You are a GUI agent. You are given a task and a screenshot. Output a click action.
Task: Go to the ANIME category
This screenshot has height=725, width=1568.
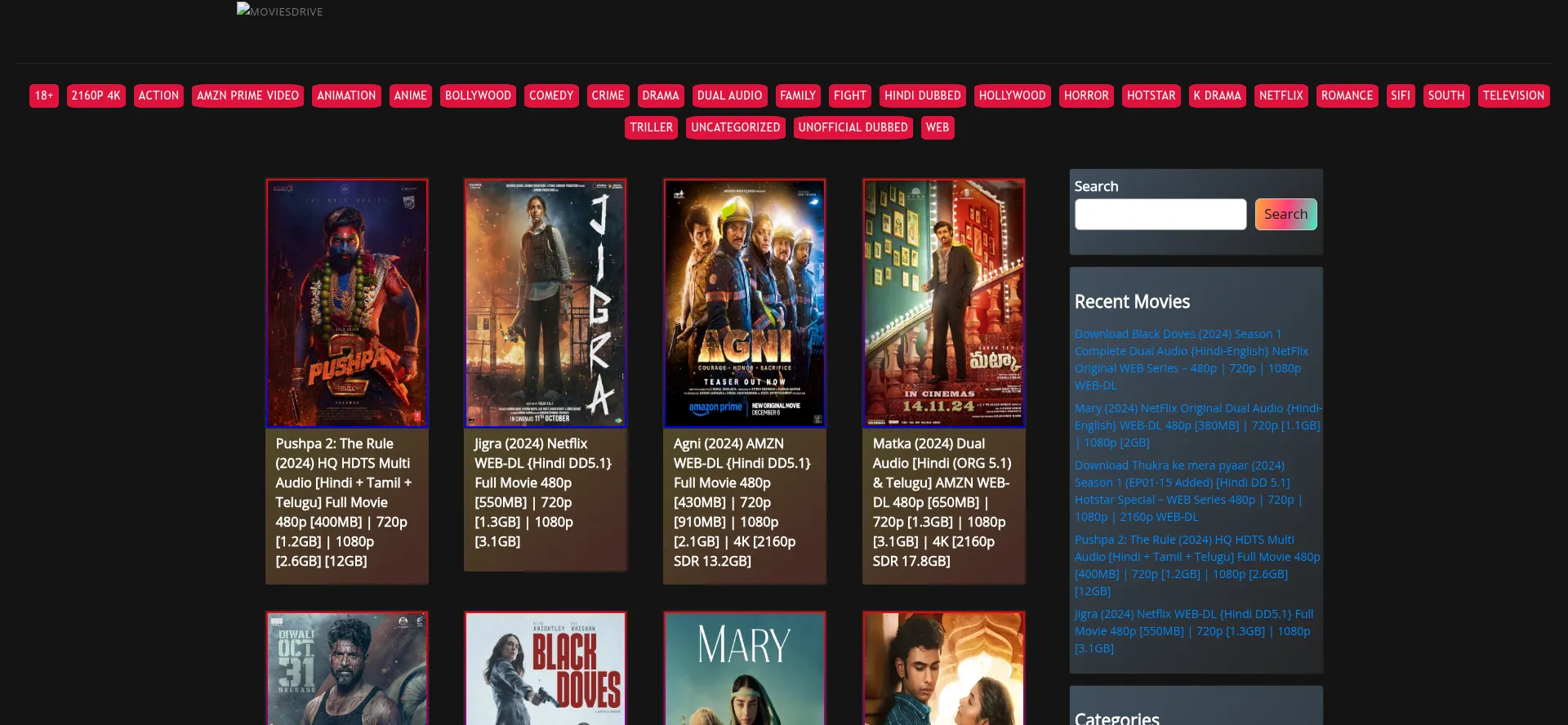click(411, 96)
